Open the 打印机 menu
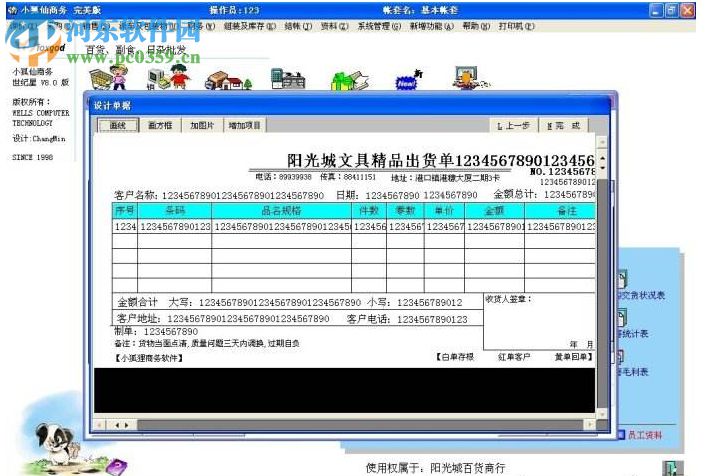Screen dimensions: 719x476 (516, 26)
